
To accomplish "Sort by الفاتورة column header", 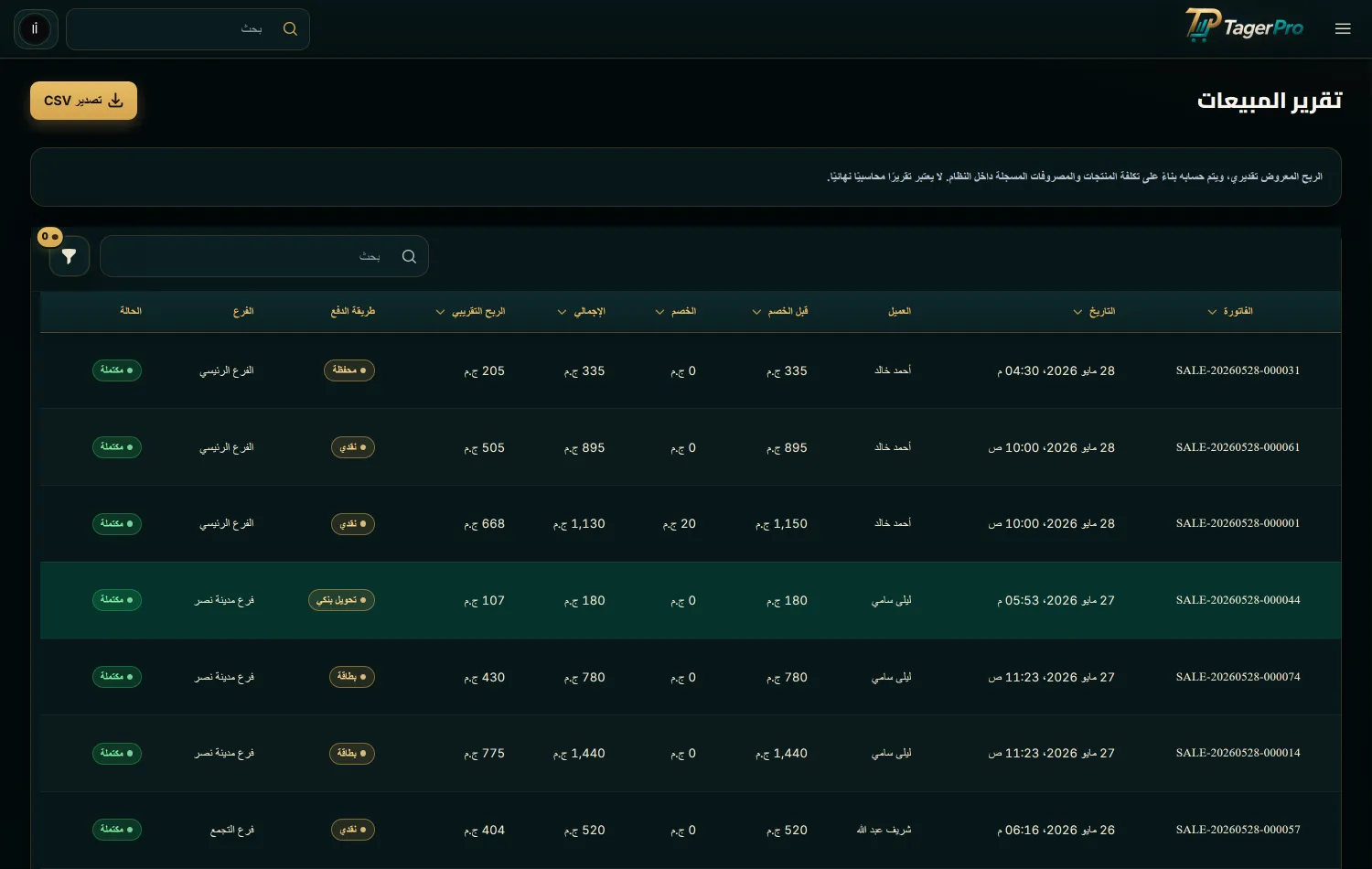I will coord(1230,312).
